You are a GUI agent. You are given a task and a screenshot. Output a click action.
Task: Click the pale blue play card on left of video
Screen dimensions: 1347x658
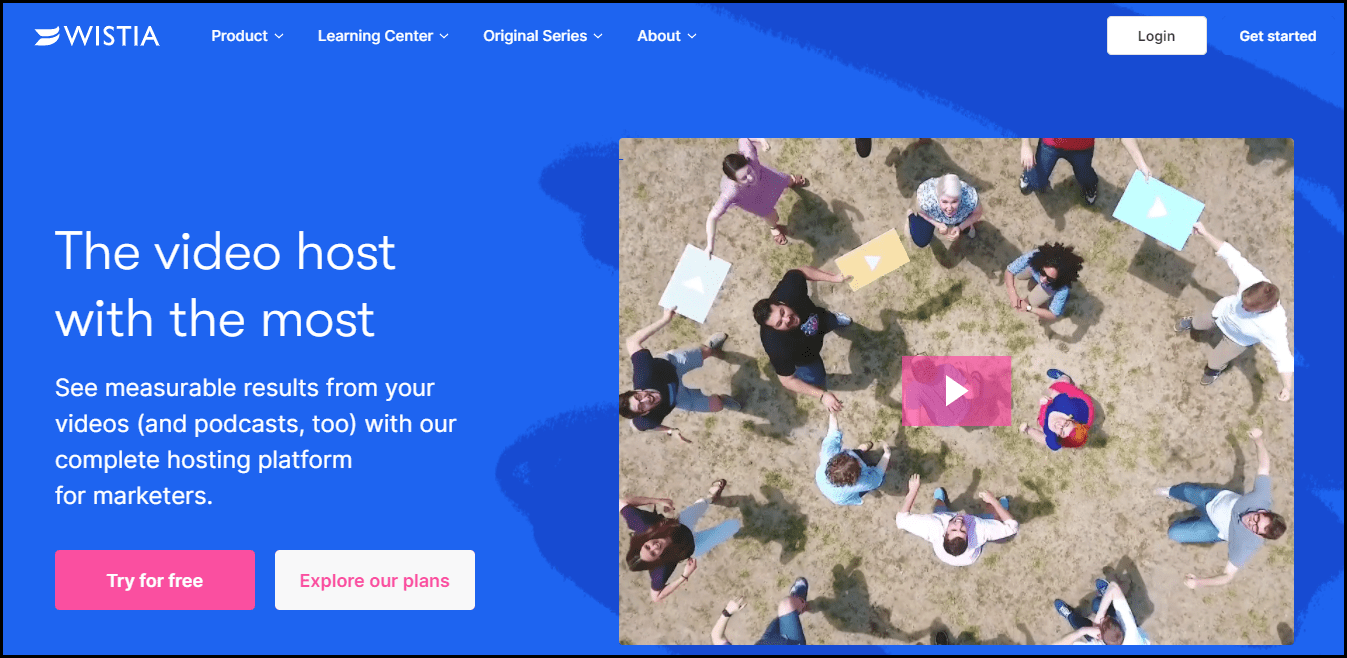(x=695, y=283)
